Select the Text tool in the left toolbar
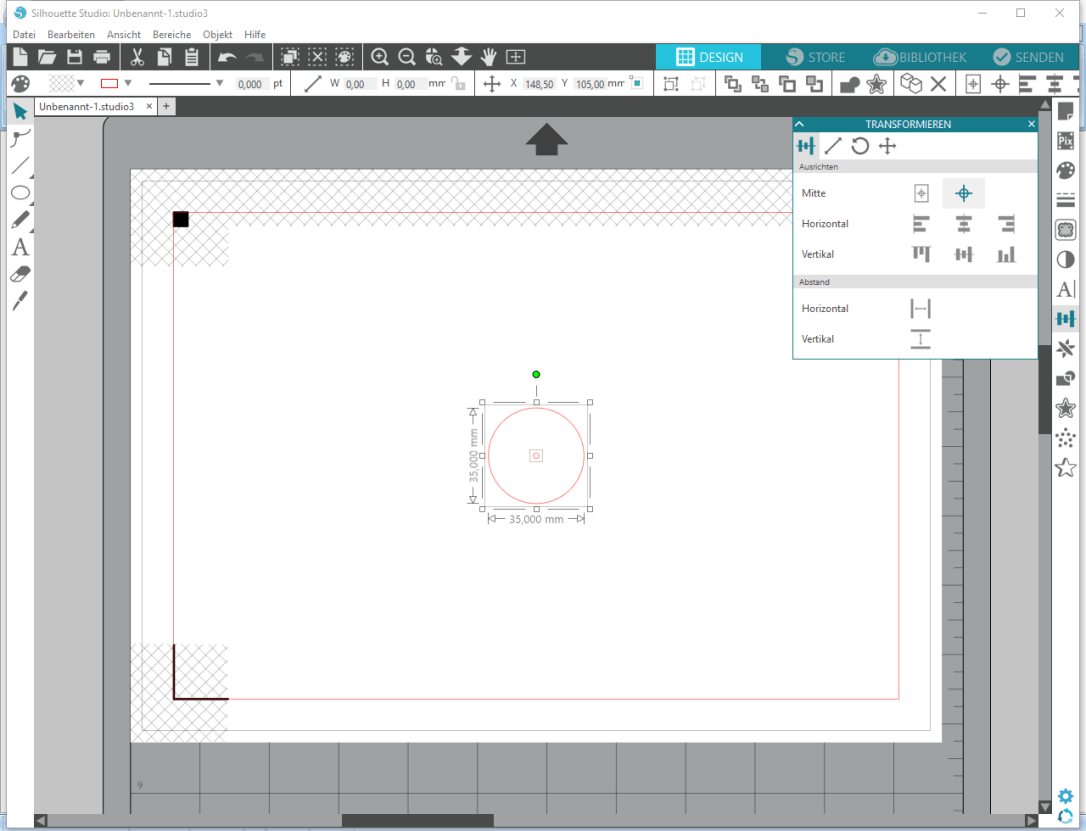This screenshot has height=831, width=1086. pyautogui.click(x=20, y=248)
